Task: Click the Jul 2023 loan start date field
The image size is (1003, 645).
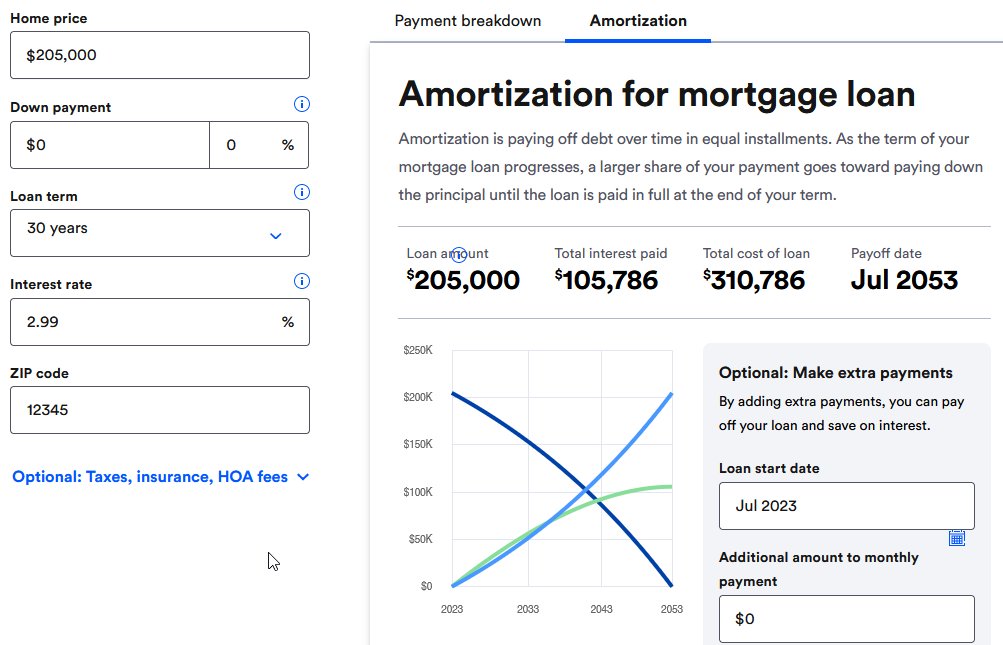Action: click(846, 506)
